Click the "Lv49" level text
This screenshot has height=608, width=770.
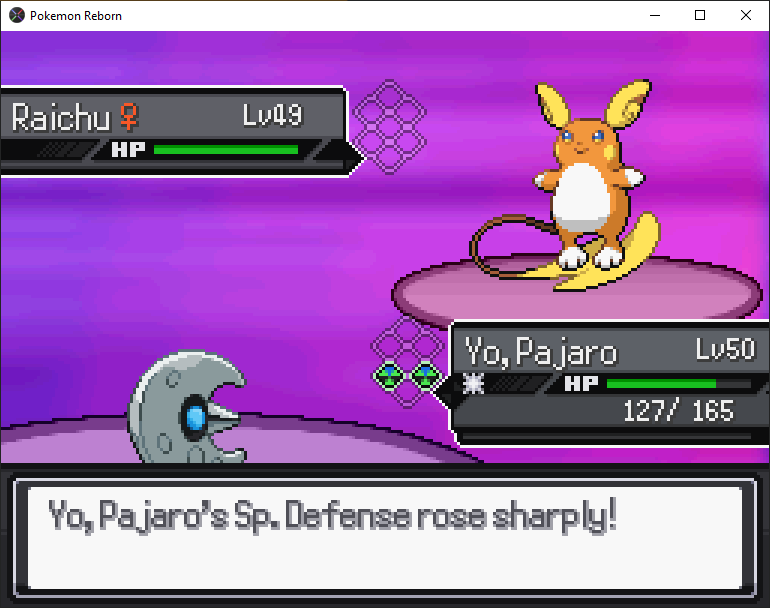273,115
